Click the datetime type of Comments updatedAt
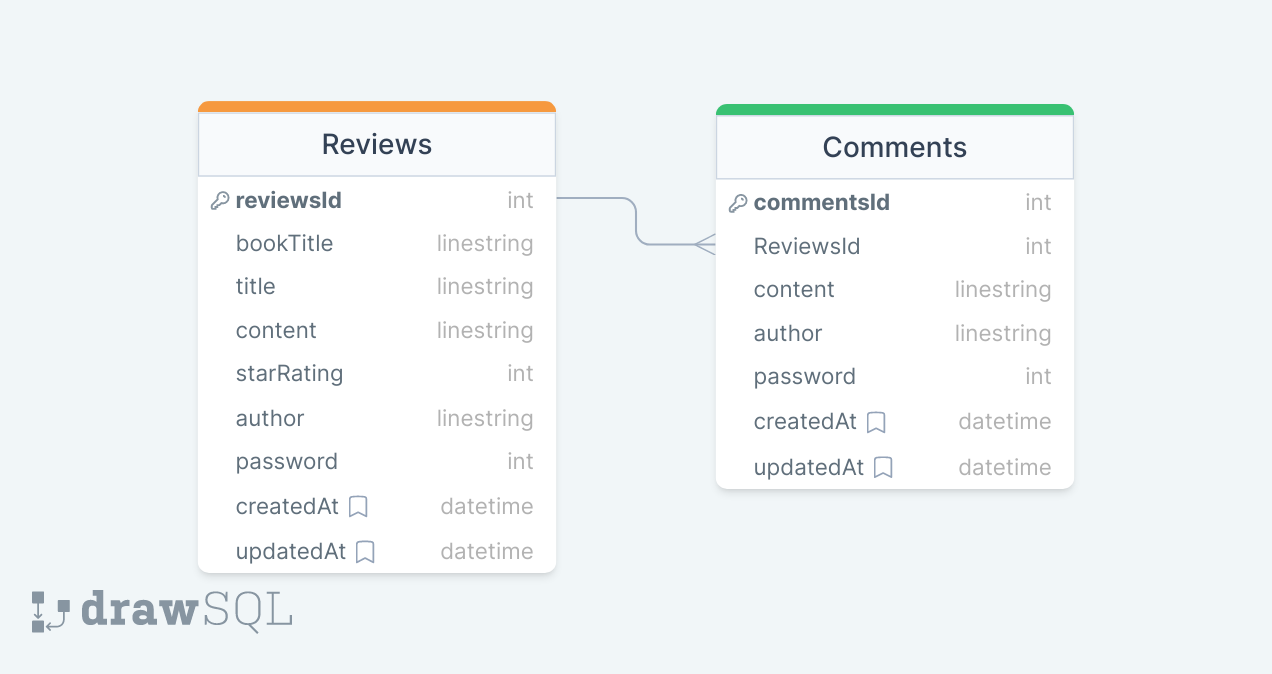This screenshot has width=1272, height=674. 1005,468
